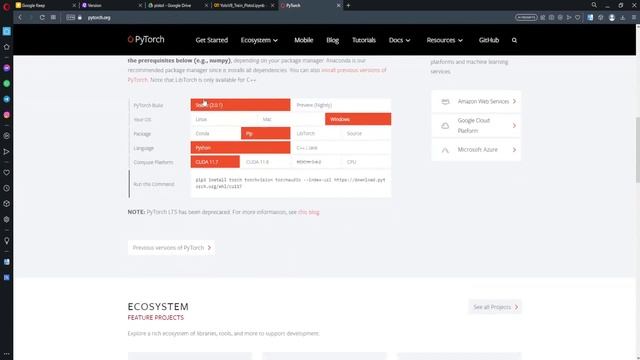This screenshot has width=640, height=360.
Task: Select CUDA 11.8 compute platform
Action: (x=265, y=162)
